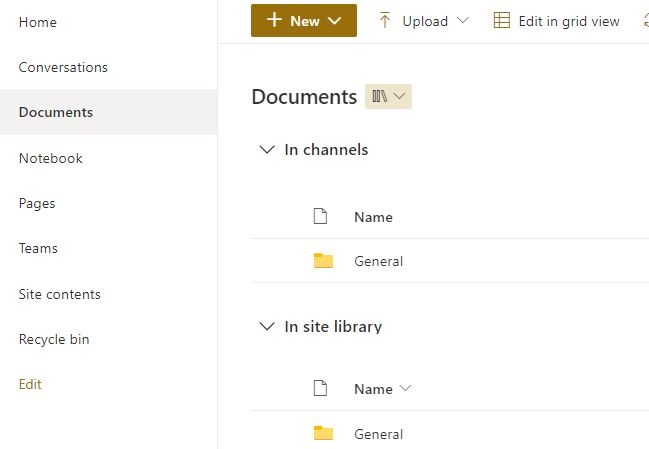
Task: Click the General folder icon under In channels
Action: (323, 261)
